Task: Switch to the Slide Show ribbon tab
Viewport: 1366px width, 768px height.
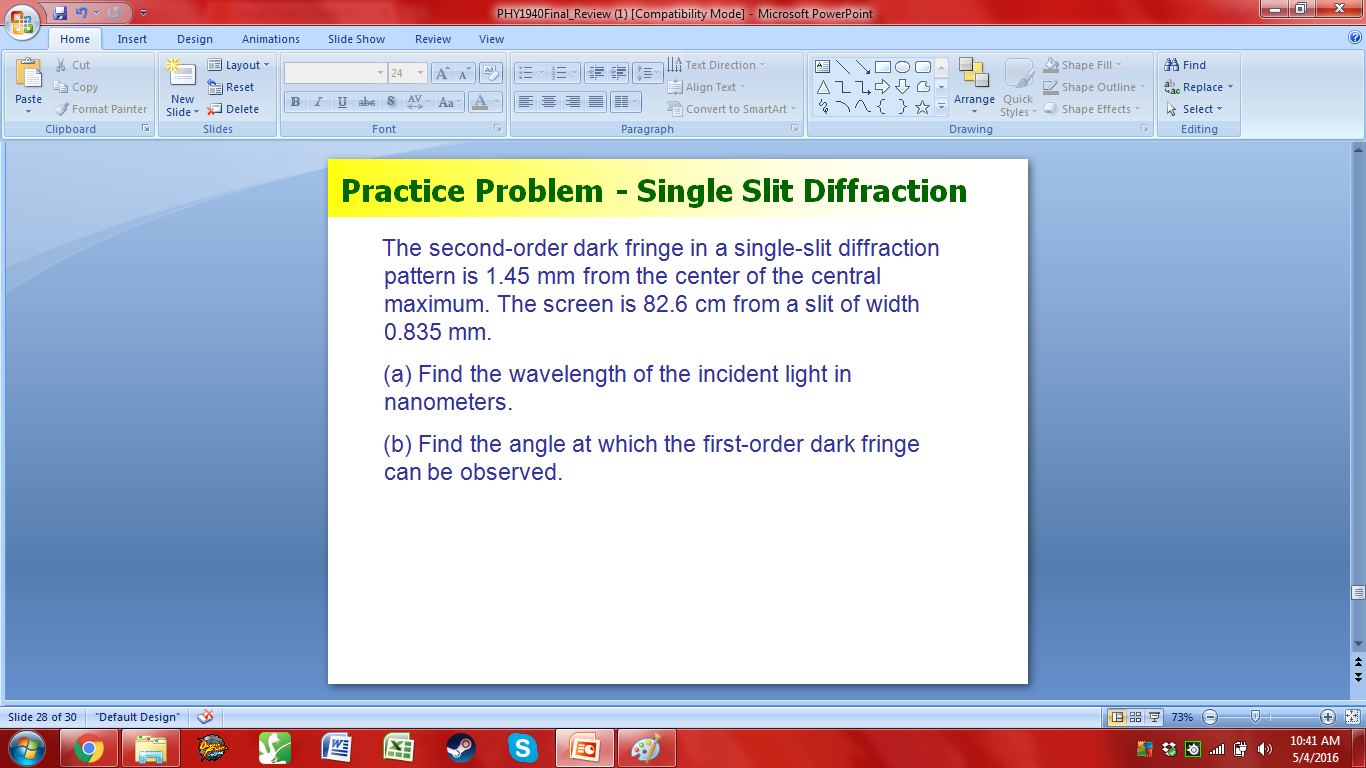Action: coord(355,38)
